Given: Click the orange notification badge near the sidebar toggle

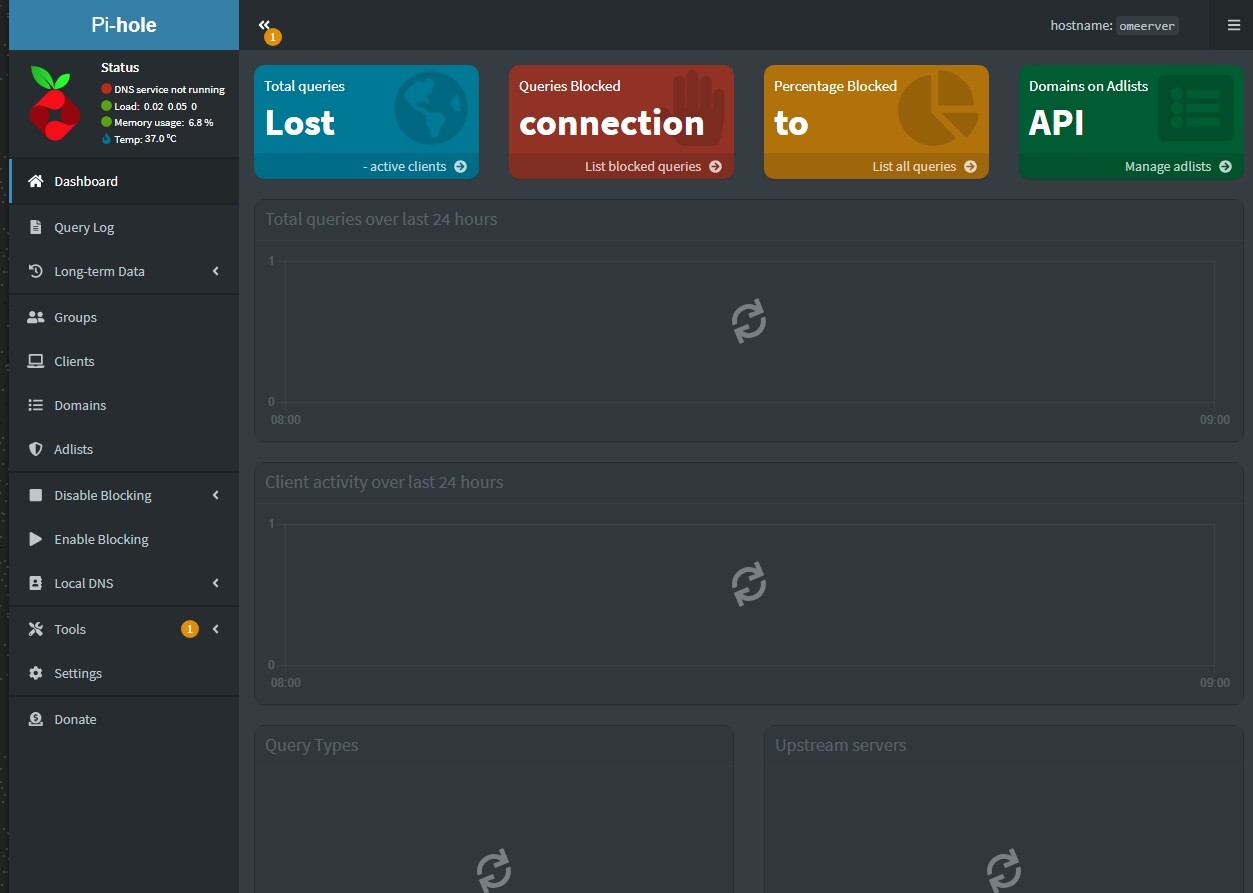Looking at the screenshot, I should 273,37.
